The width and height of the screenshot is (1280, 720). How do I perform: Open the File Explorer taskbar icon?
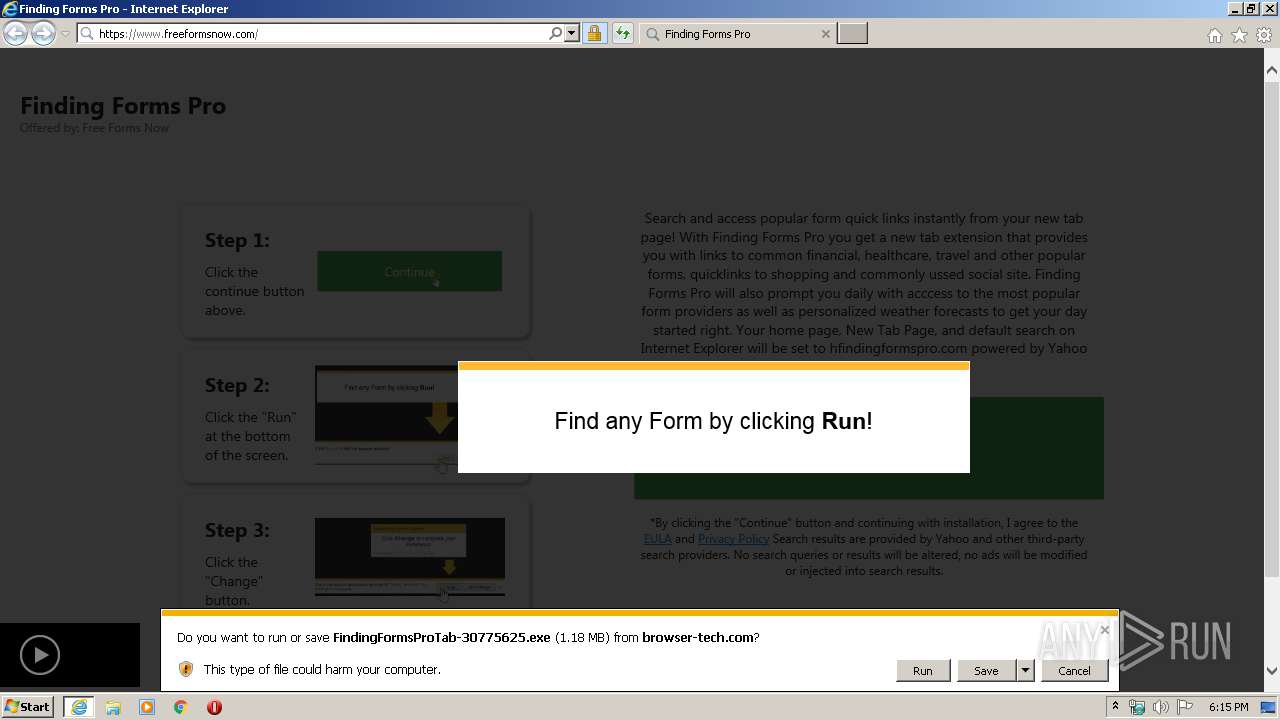coord(113,707)
